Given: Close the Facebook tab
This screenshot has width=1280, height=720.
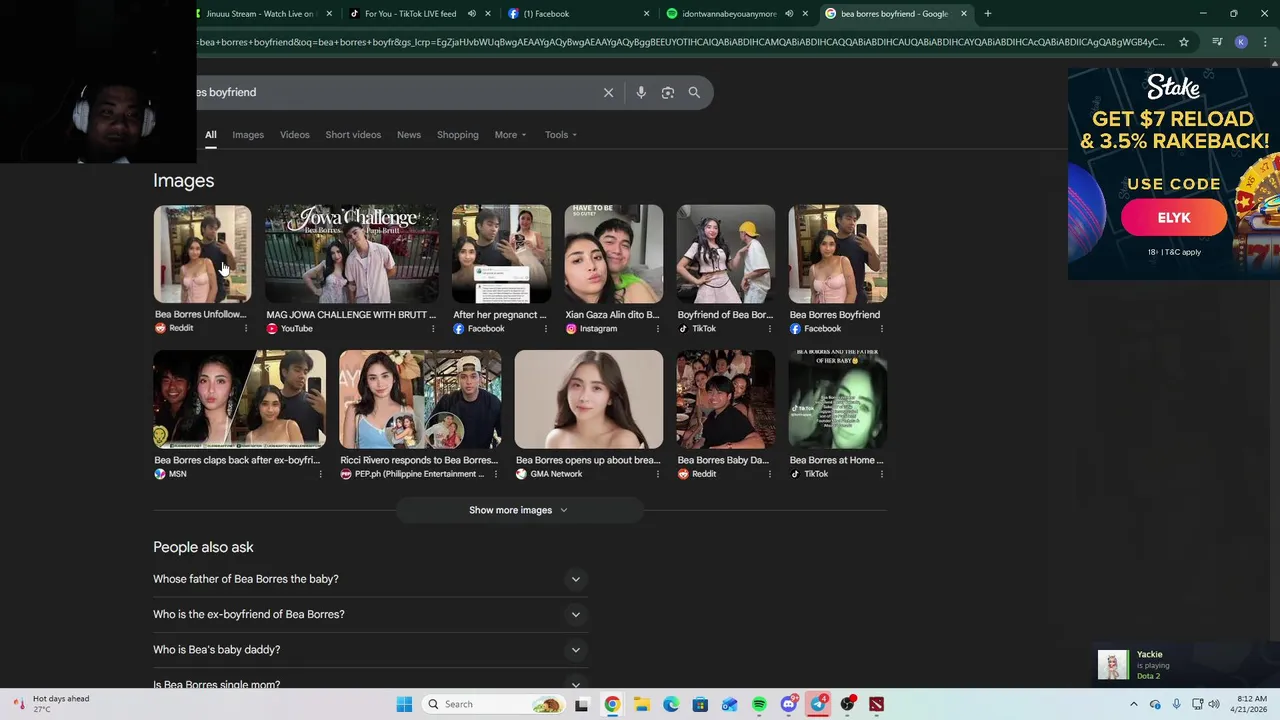Looking at the screenshot, I should point(646,14).
